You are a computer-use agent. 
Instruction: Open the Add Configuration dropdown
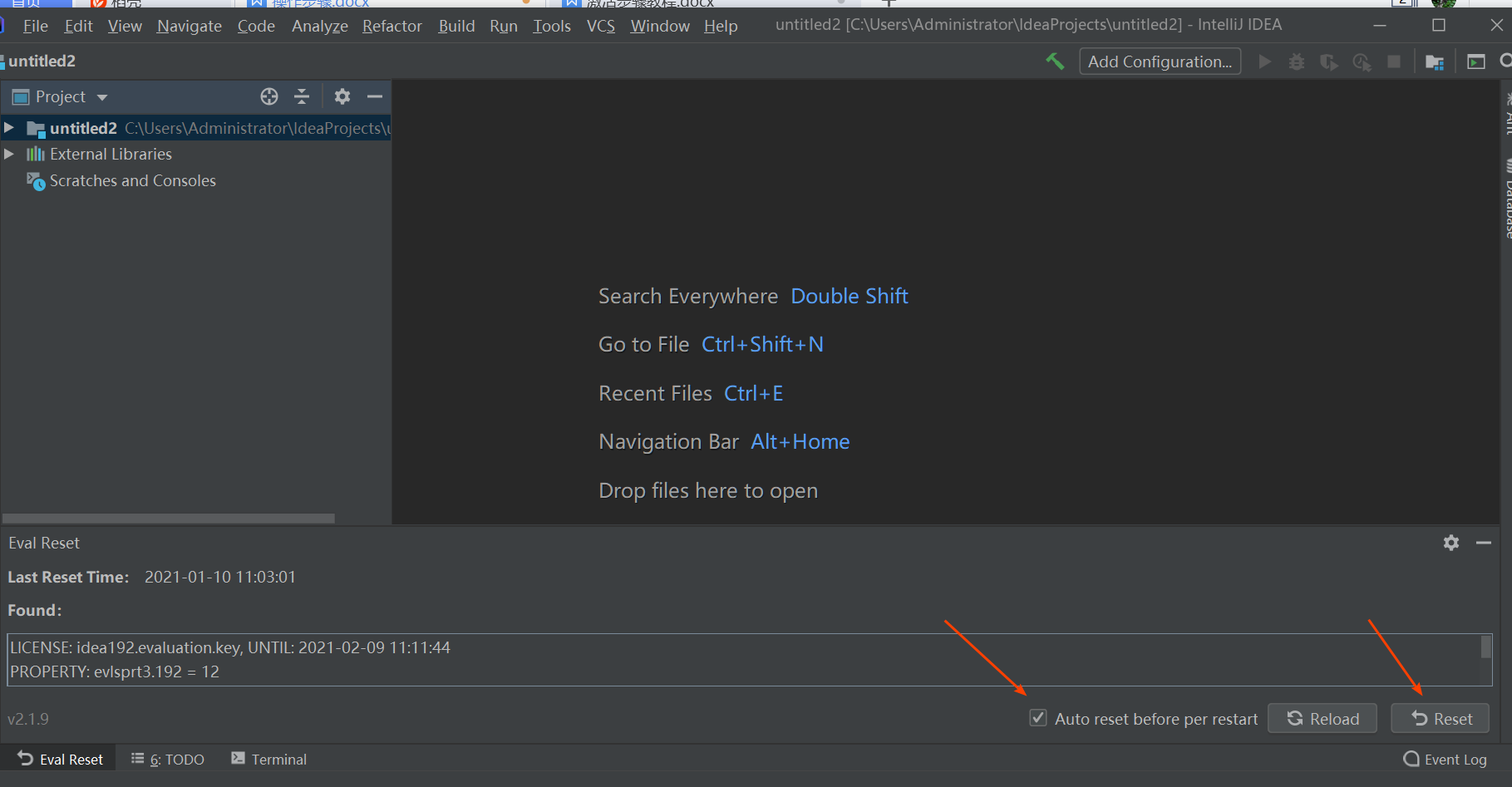click(1160, 61)
